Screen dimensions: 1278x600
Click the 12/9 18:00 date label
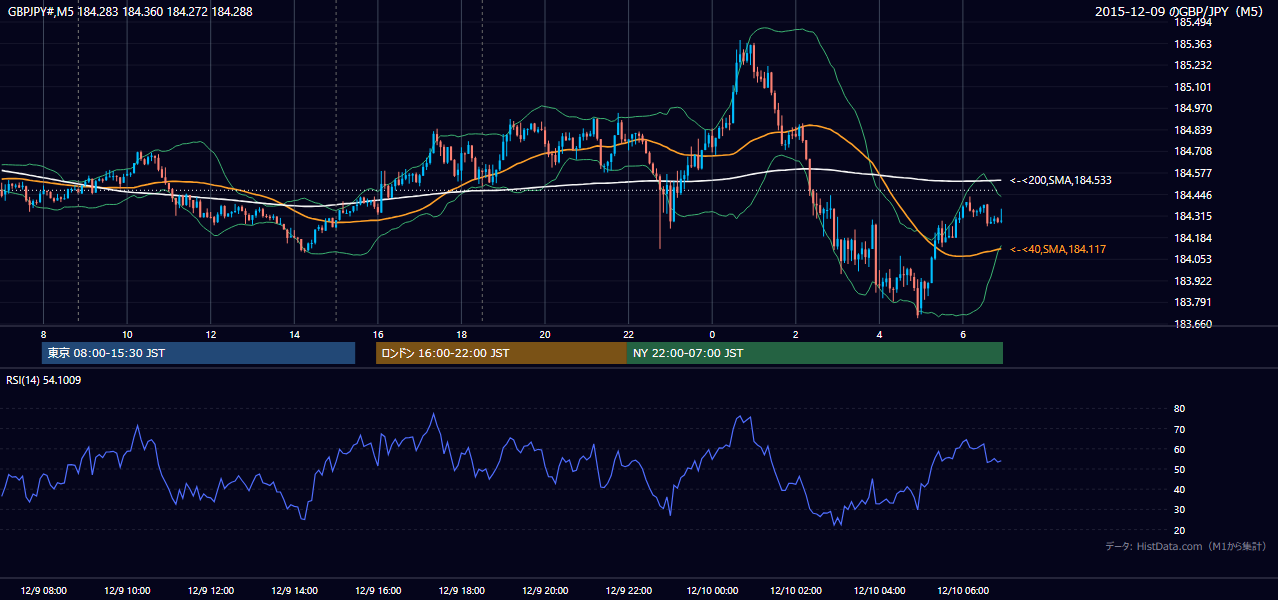pos(461,591)
